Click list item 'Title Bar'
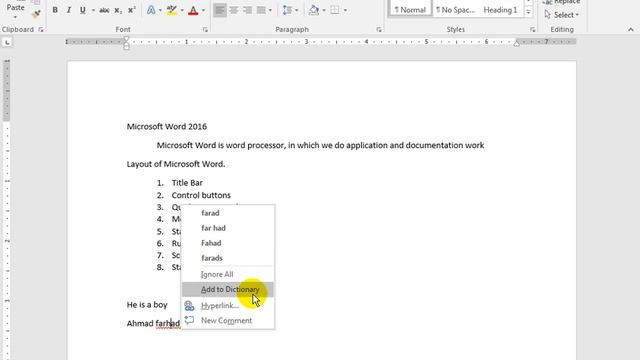This screenshot has height=360, width=640. click(187, 183)
